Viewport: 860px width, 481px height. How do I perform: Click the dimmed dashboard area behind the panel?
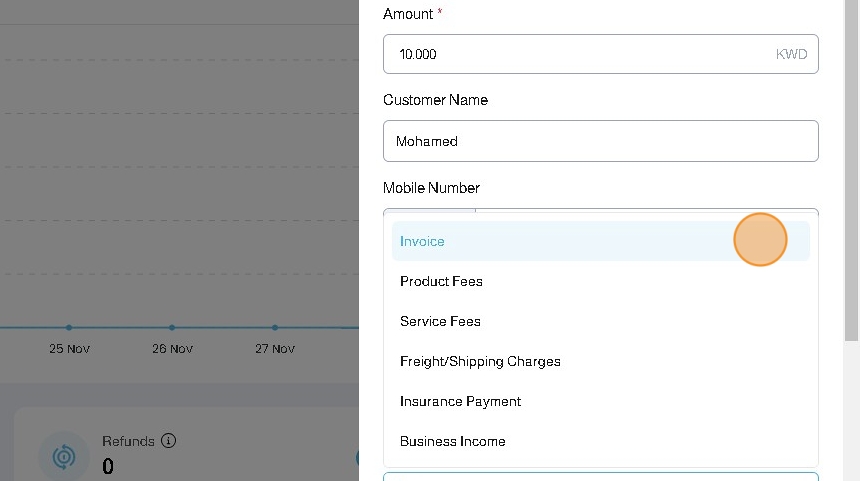tap(180, 150)
